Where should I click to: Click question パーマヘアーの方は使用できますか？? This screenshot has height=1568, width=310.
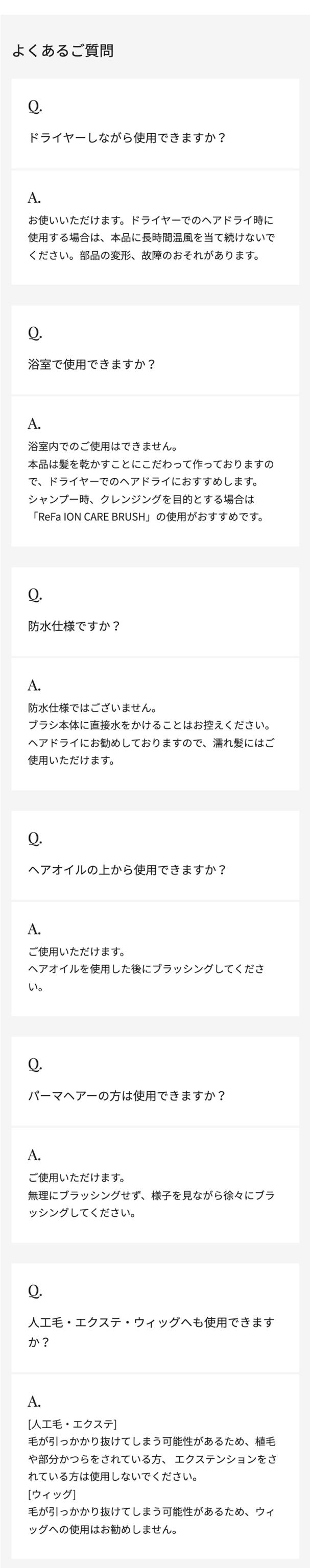tap(127, 1096)
